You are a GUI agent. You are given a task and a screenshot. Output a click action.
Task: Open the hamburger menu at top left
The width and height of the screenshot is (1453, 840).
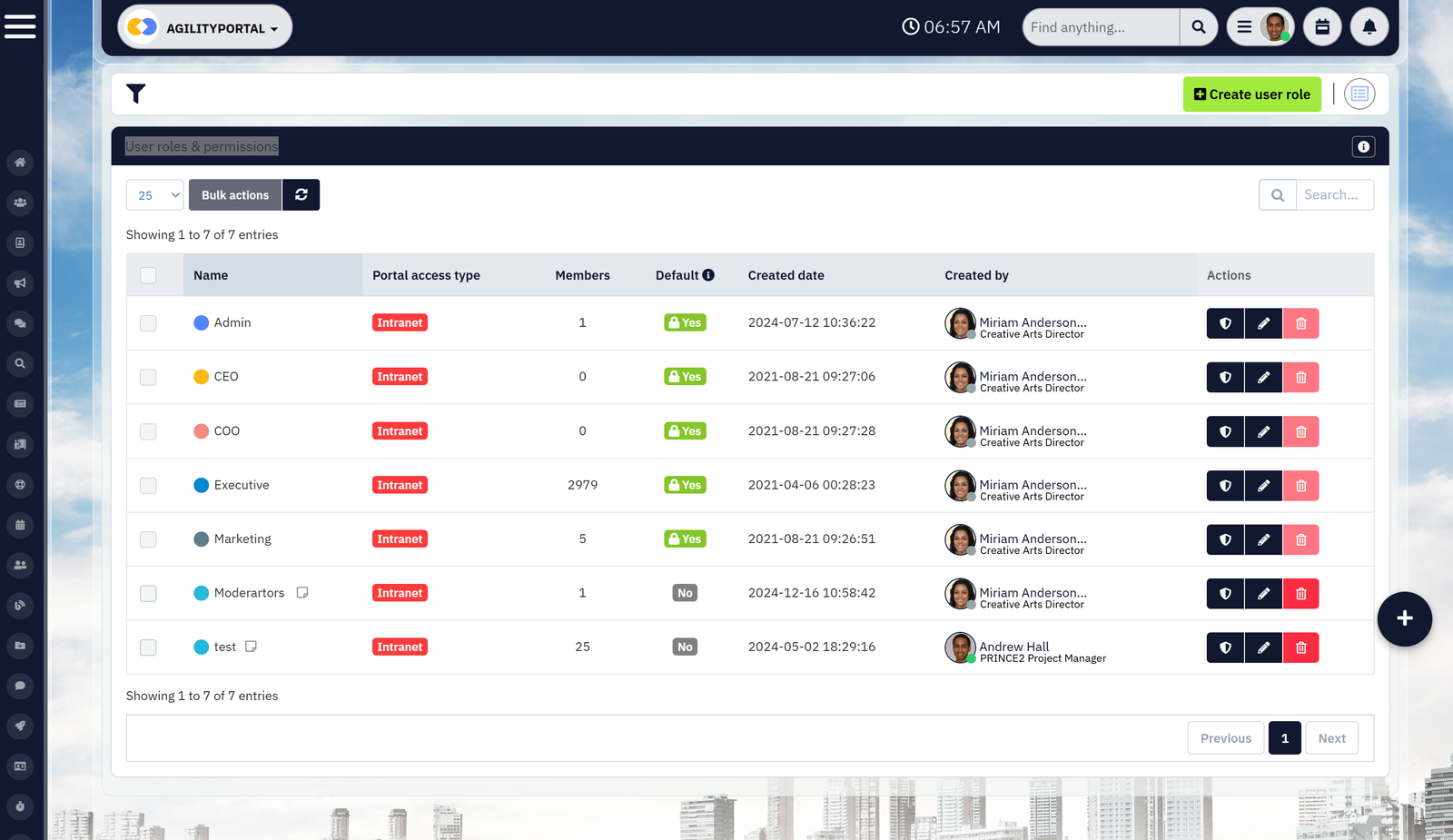coord(20,26)
